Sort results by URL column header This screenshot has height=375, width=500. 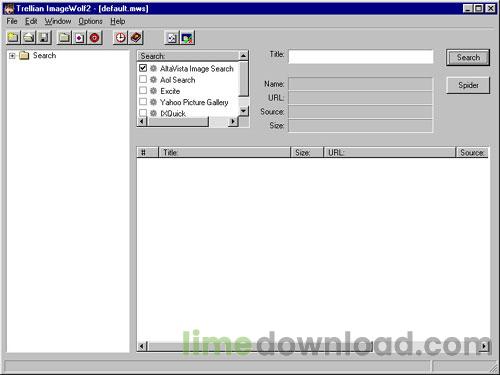[x=390, y=152]
